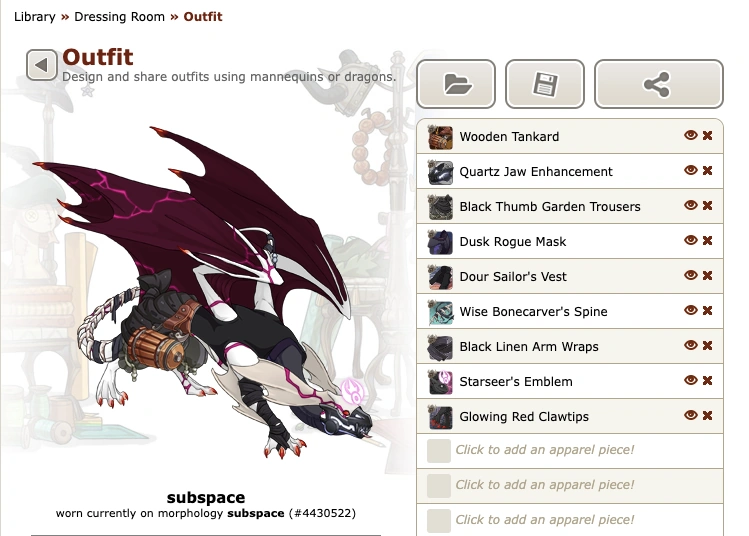Hide Wise Bonecarver's Spine eye icon
This screenshot has width=749, height=536.
(x=690, y=310)
